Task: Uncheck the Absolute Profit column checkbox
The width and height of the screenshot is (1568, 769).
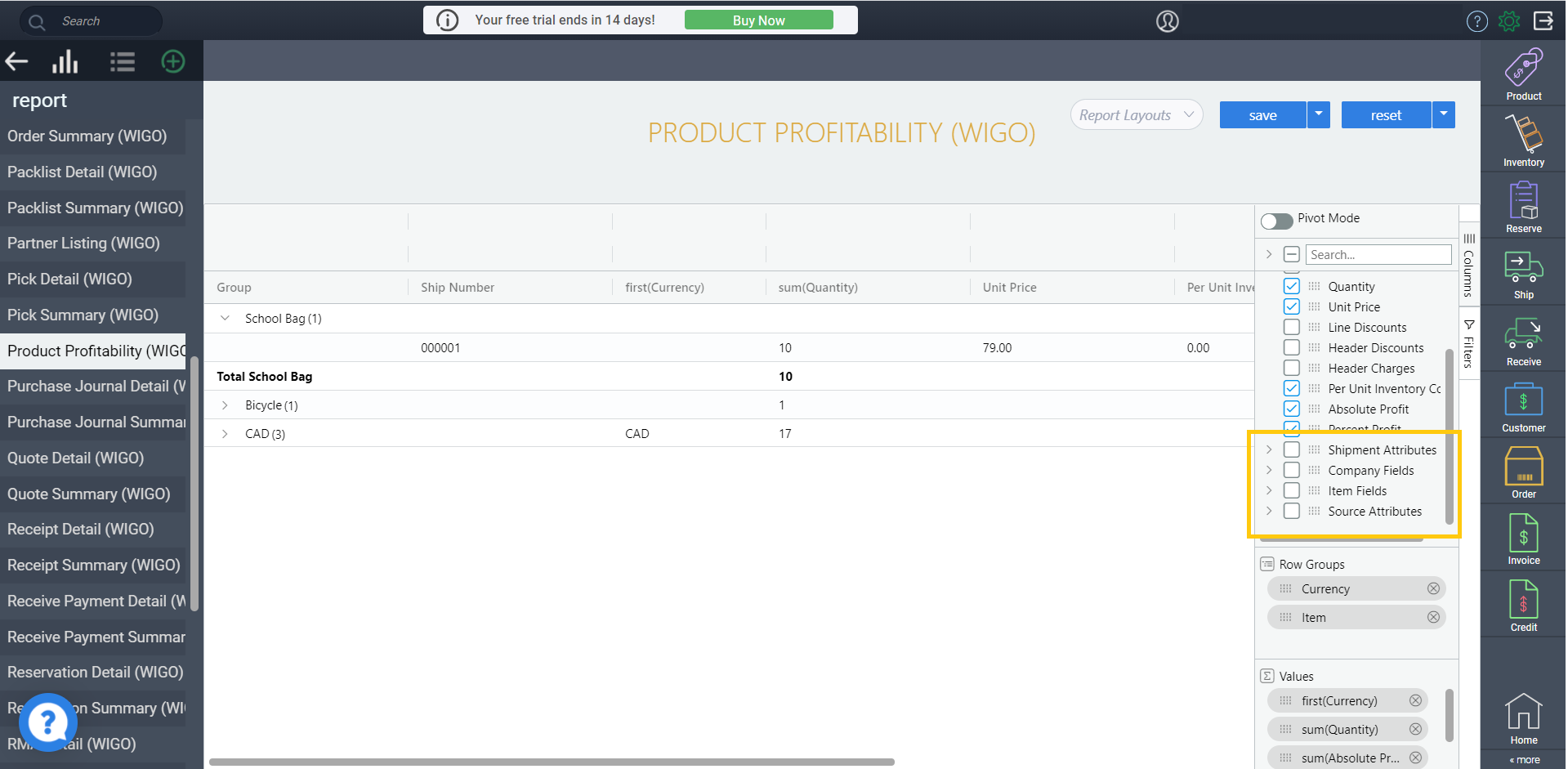Action: click(x=1291, y=409)
